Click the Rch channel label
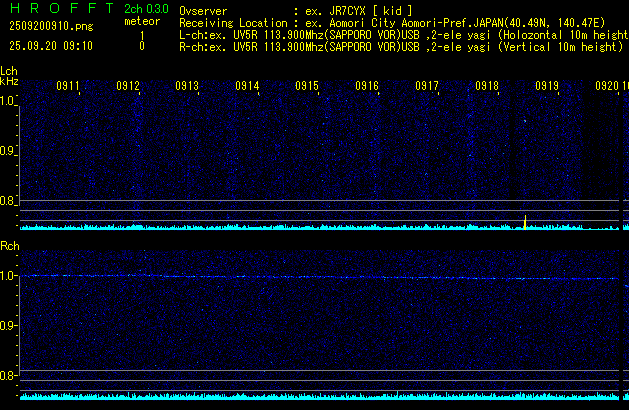This screenshot has height=410, width=629. [9, 245]
